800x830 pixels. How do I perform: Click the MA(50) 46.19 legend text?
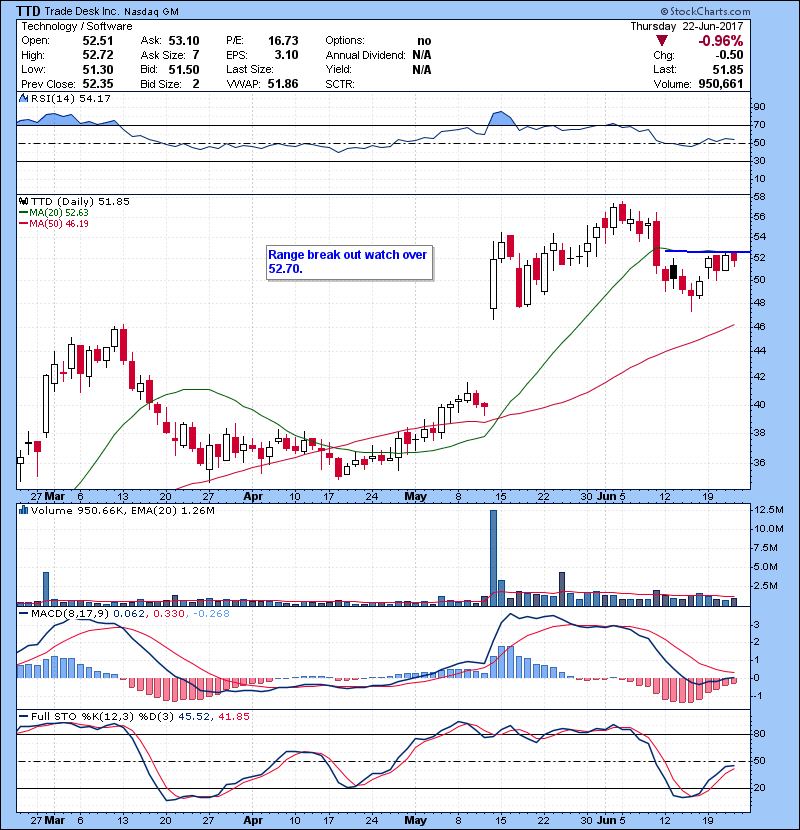pos(59,224)
